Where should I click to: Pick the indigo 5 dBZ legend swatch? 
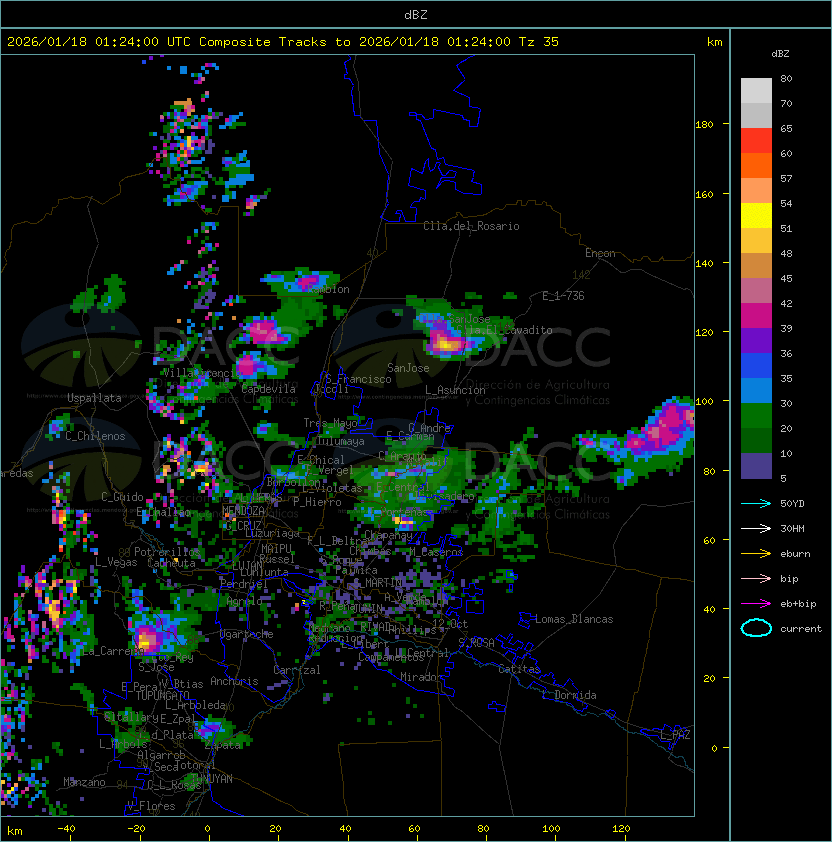[x=756, y=466]
